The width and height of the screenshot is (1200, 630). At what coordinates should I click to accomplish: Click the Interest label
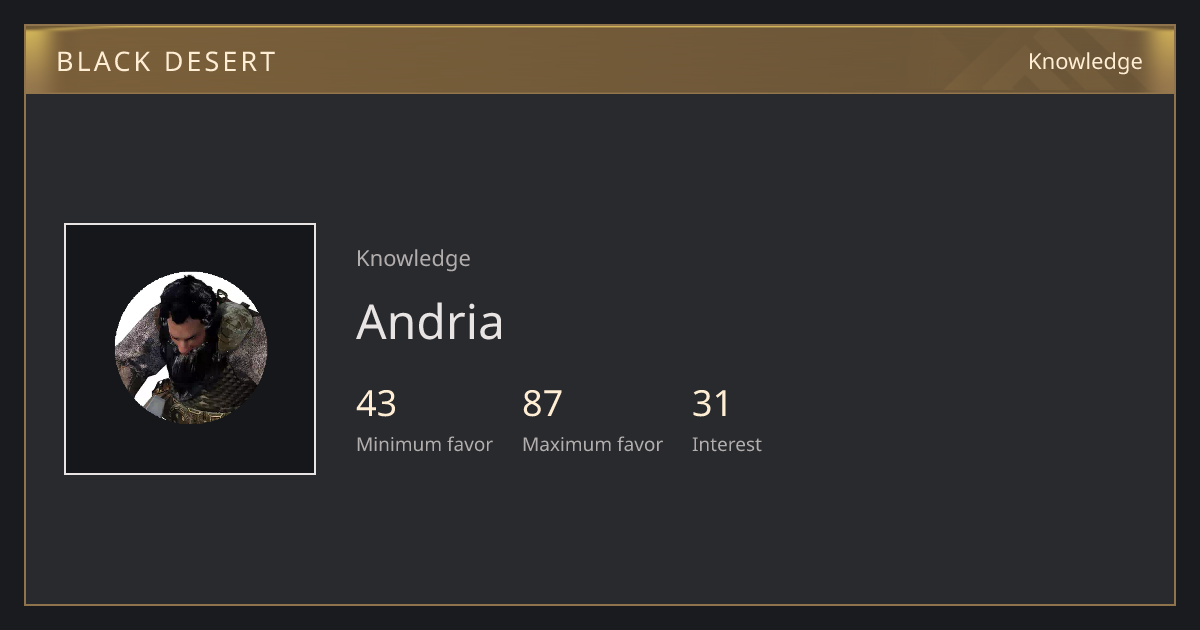[x=727, y=444]
